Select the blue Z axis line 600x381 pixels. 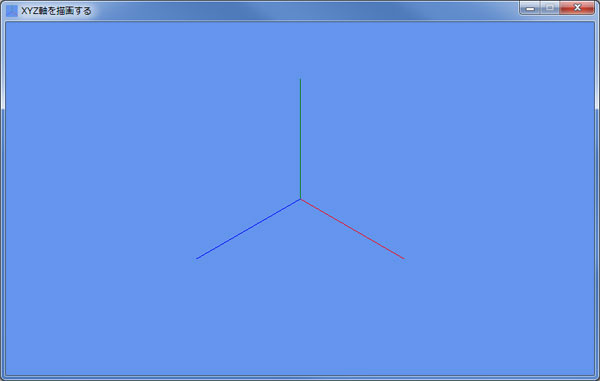(x=248, y=229)
